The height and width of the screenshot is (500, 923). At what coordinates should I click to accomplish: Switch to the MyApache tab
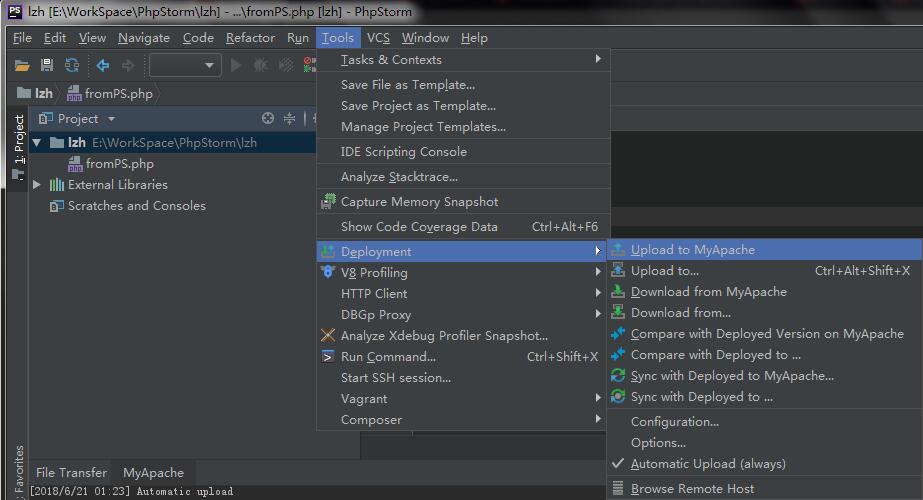click(153, 472)
